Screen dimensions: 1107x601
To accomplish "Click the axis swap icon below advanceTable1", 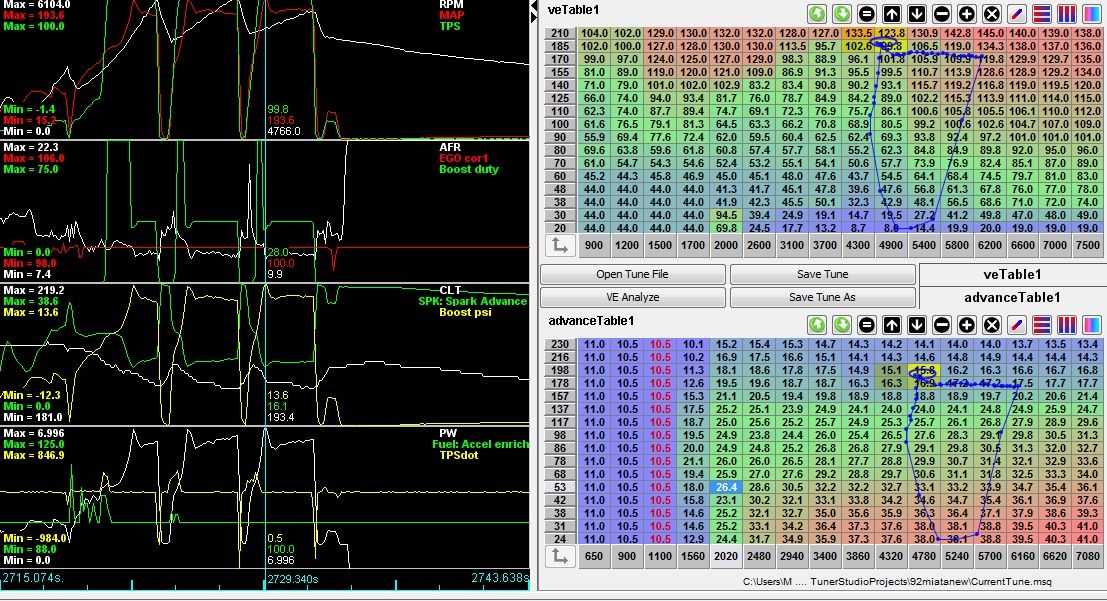I will pos(559,556).
